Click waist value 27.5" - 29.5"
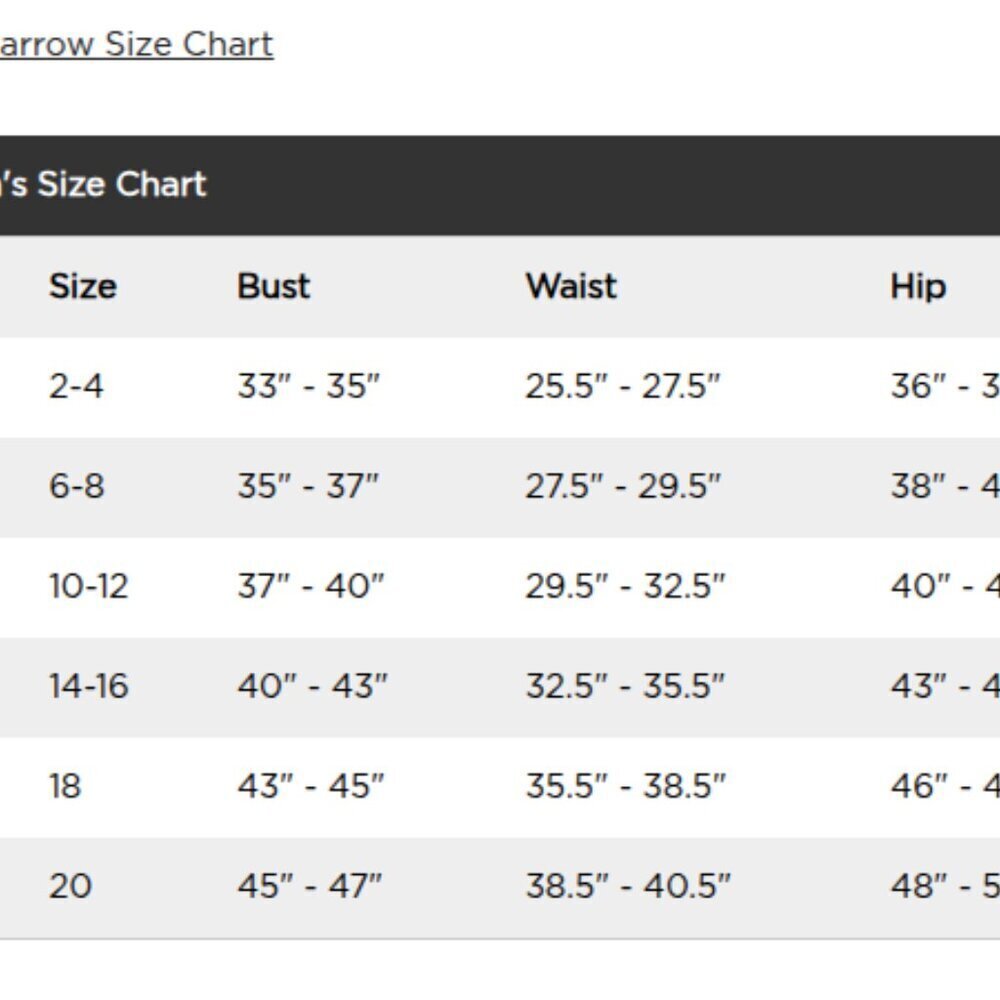The image size is (1000, 1000). click(623, 486)
